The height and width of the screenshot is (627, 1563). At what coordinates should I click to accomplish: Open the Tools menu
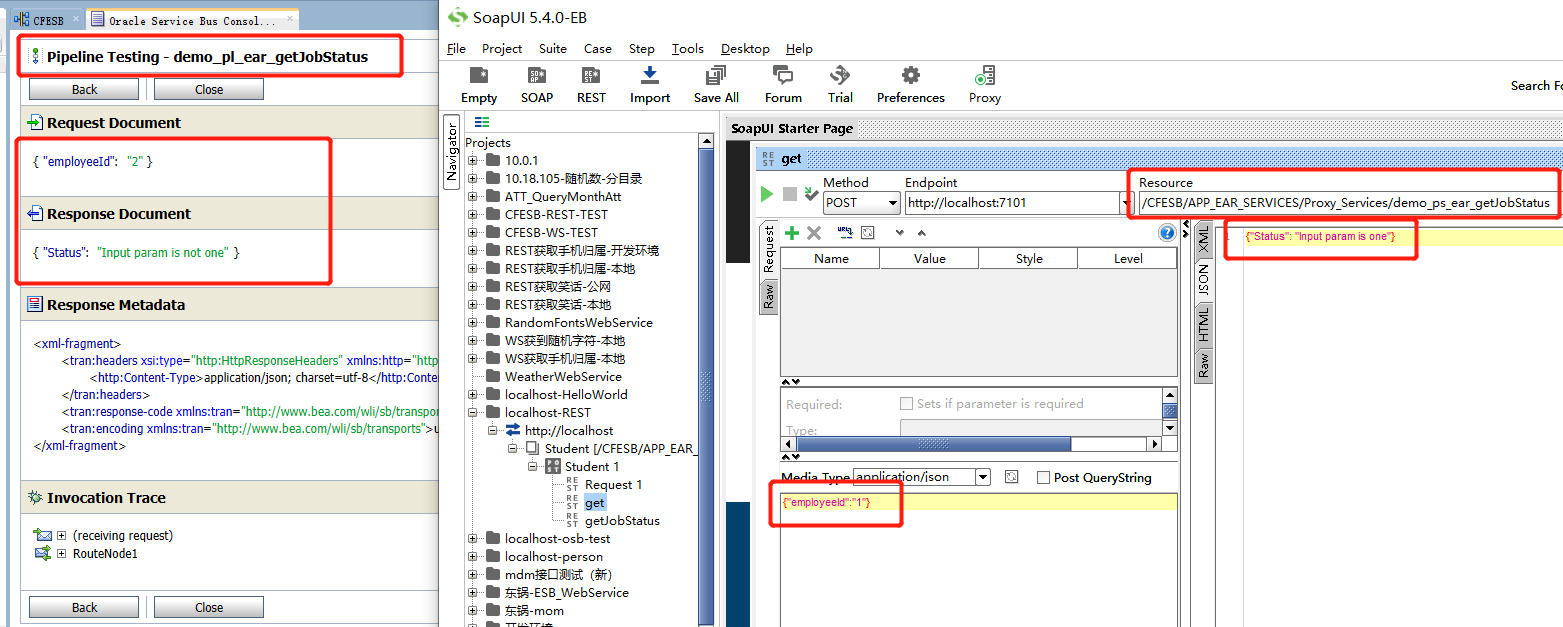687,49
